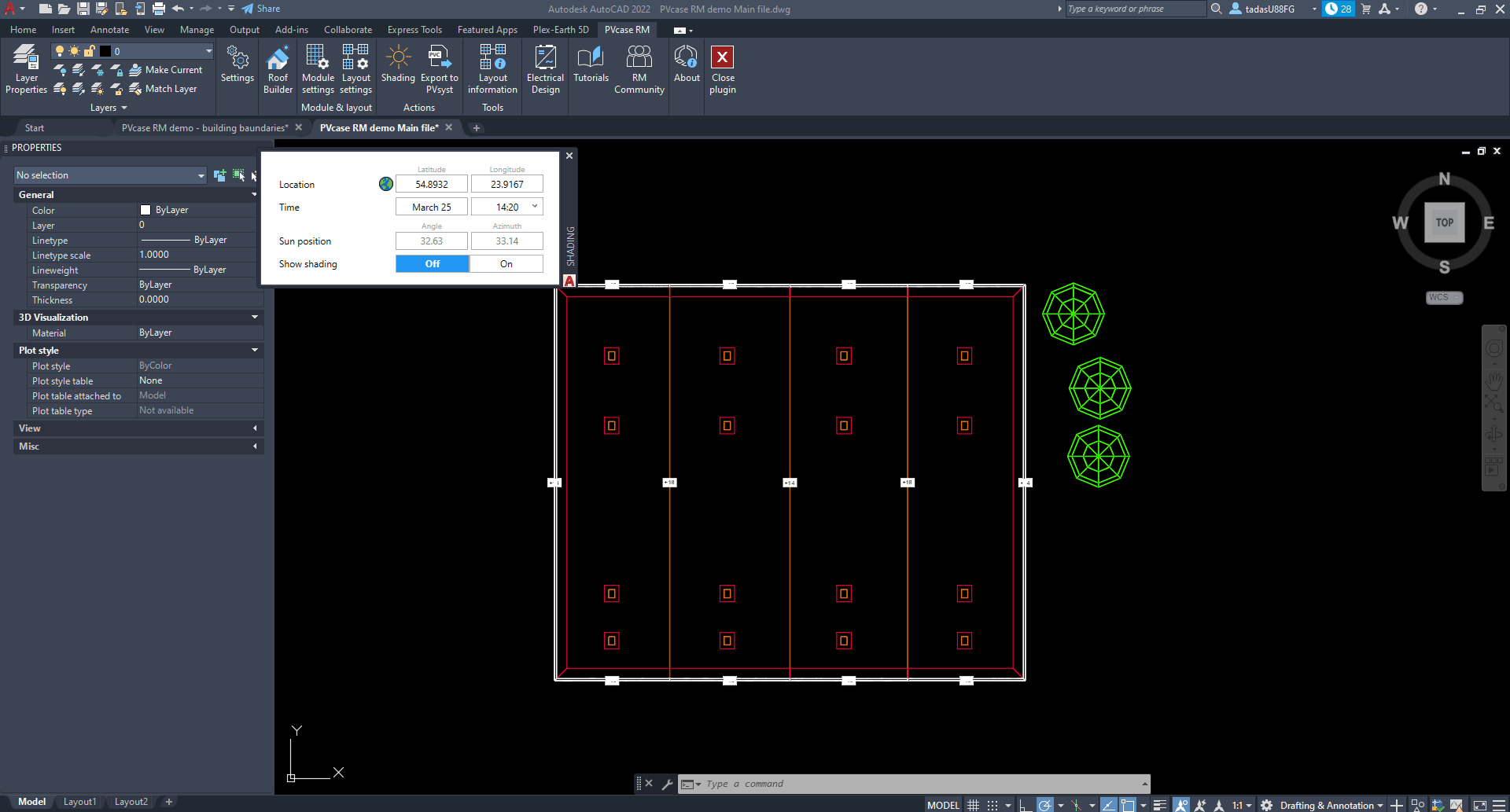Expand the Layers panel flyout
The image size is (1510, 812).
109,108
